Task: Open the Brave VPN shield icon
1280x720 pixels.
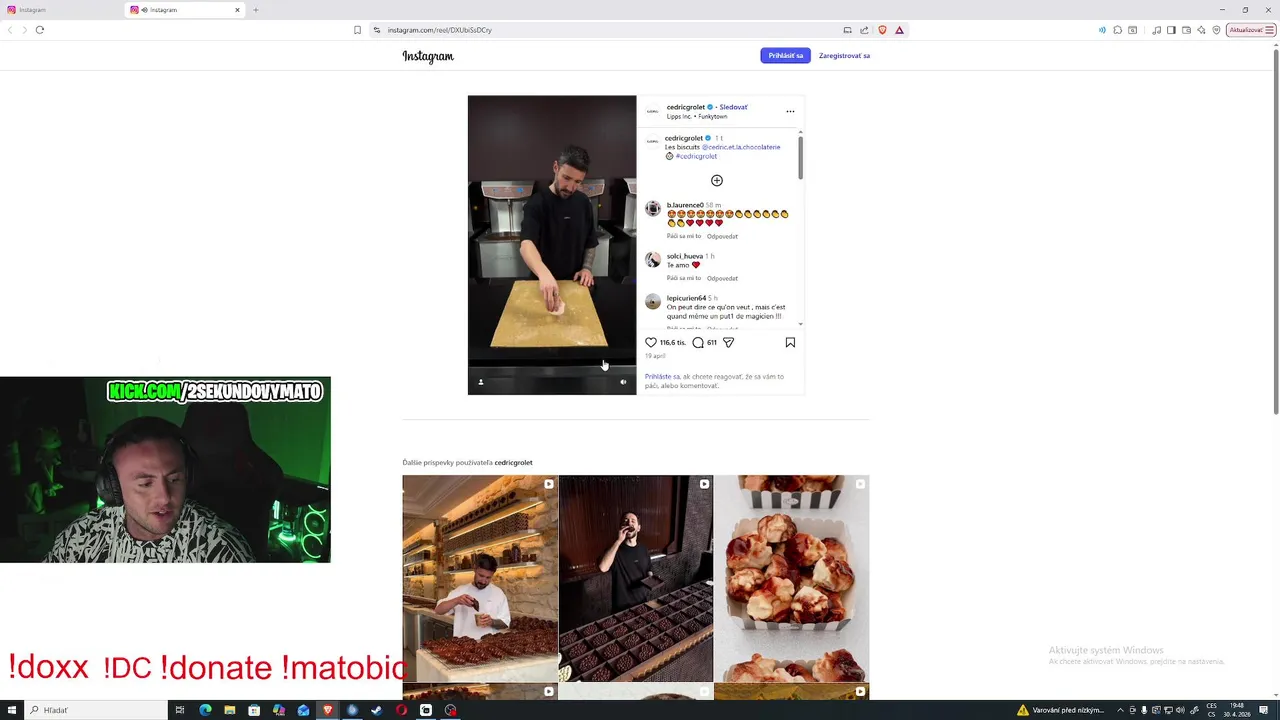Action: 1216,30
